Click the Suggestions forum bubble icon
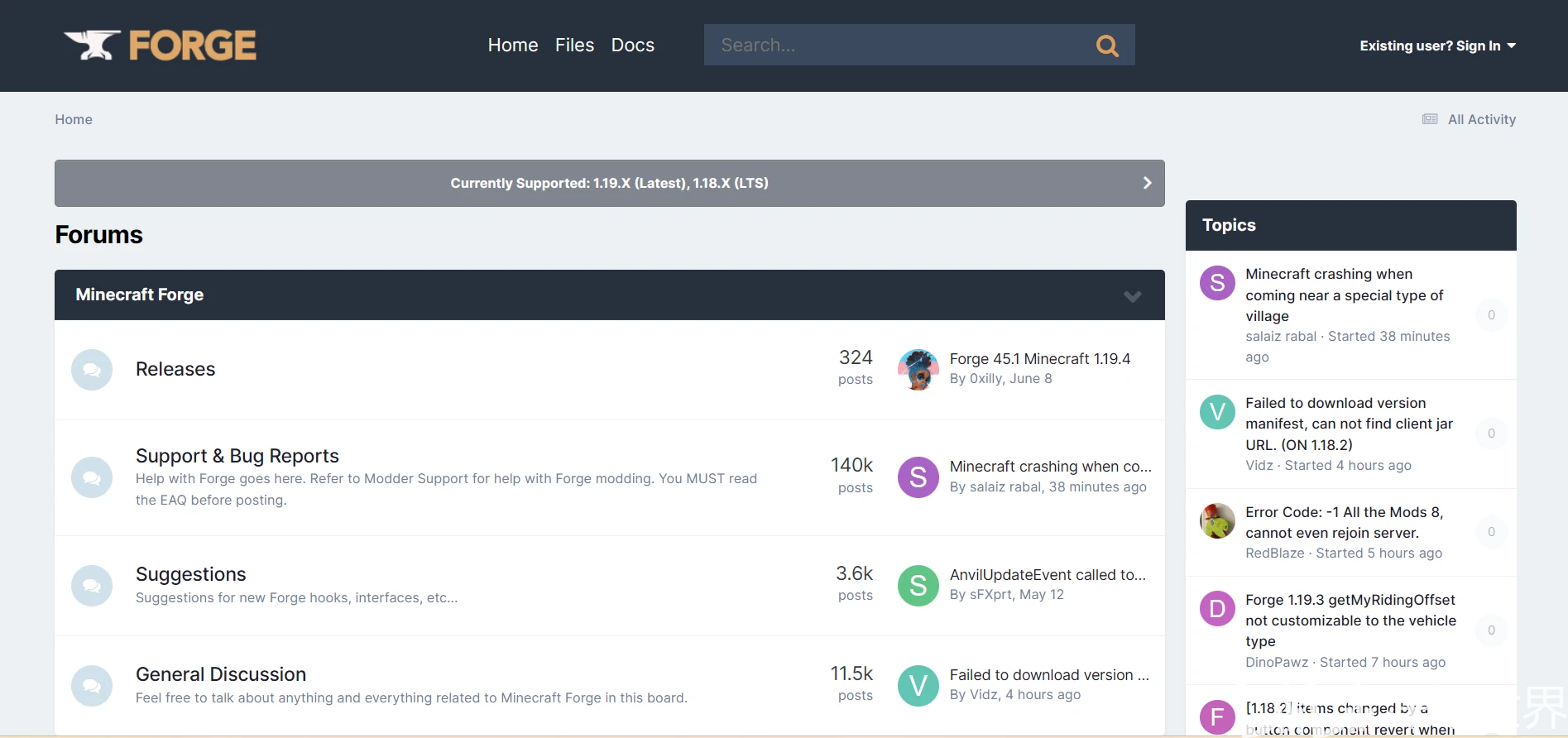This screenshot has height=738, width=1568. (x=92, y=586)
